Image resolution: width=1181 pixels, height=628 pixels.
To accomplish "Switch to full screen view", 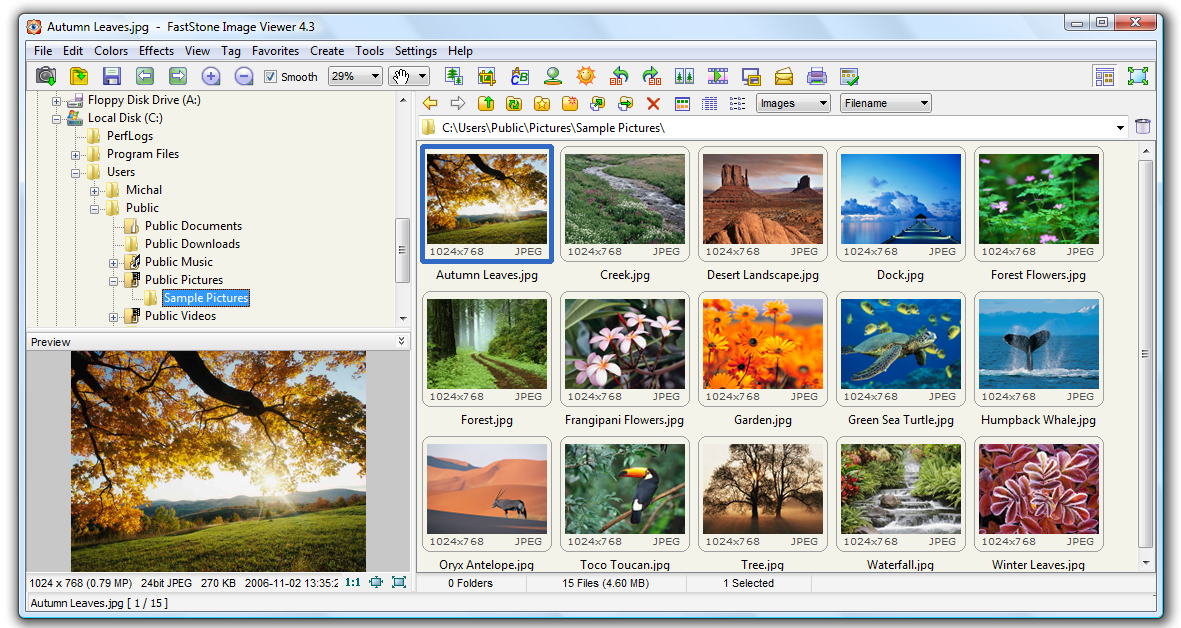I will [x=1137, y=75].
